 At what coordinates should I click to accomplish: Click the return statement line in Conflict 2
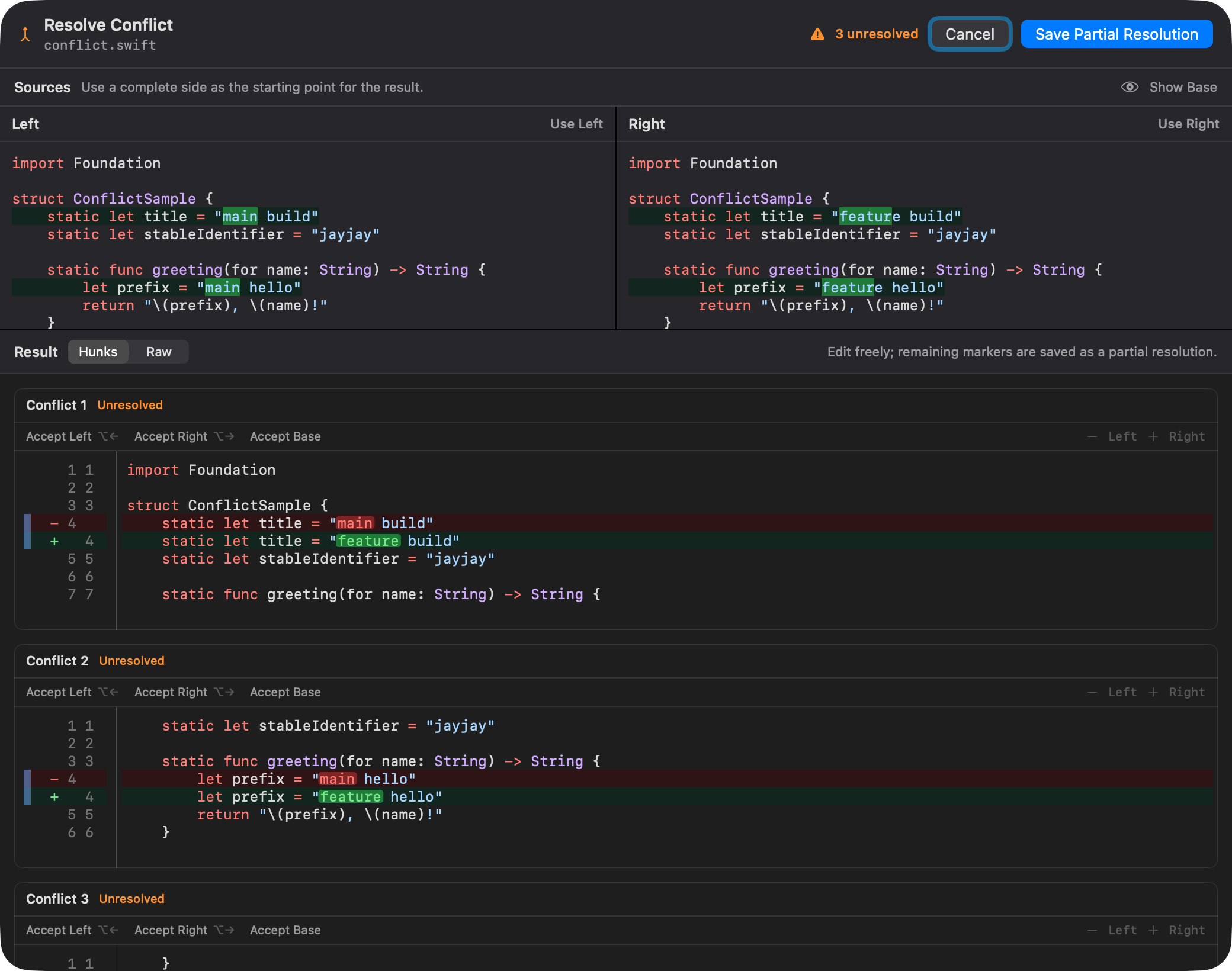tap(320, 815)
